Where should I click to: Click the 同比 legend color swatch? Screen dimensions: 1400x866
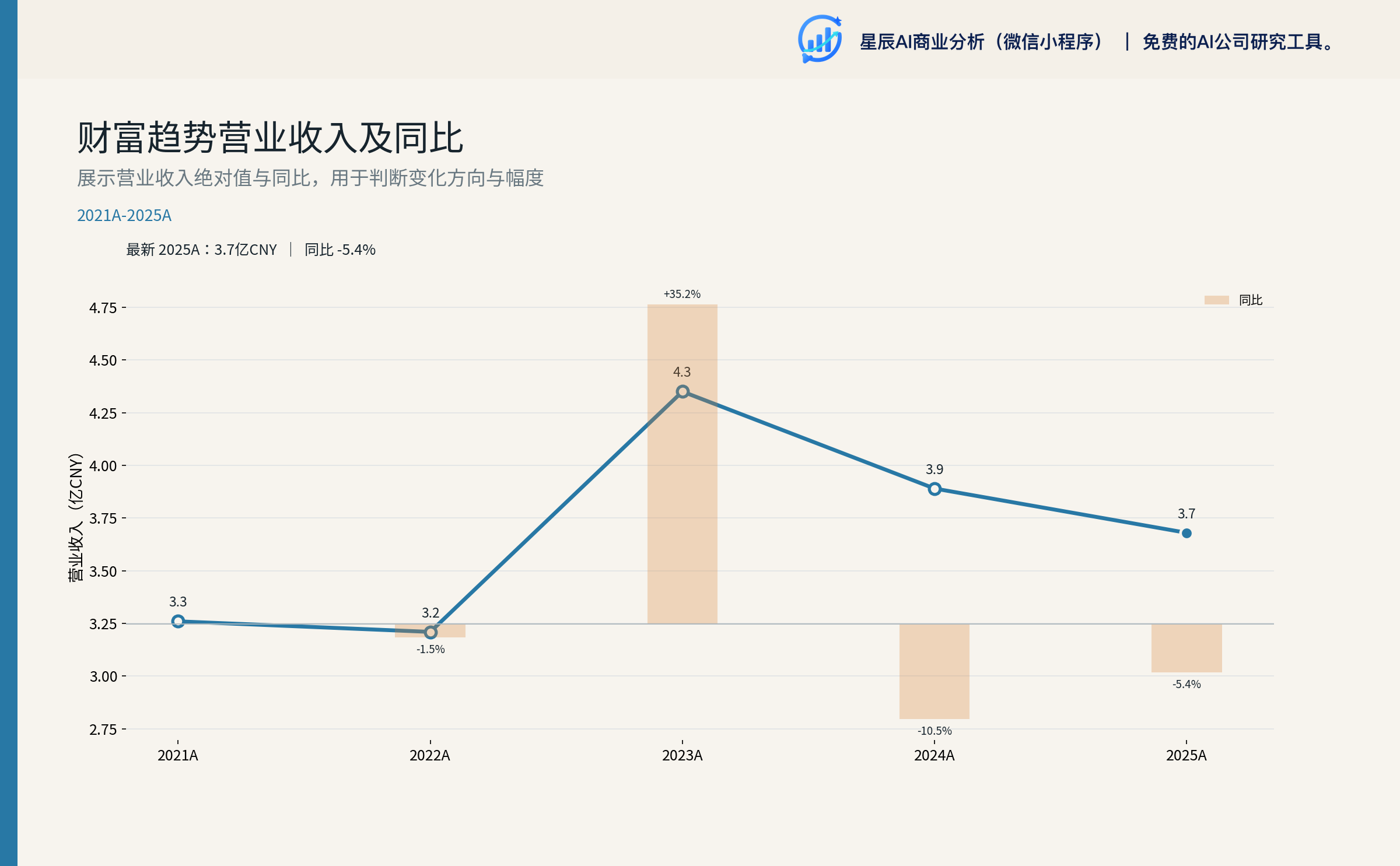(x=1217, y=300)
